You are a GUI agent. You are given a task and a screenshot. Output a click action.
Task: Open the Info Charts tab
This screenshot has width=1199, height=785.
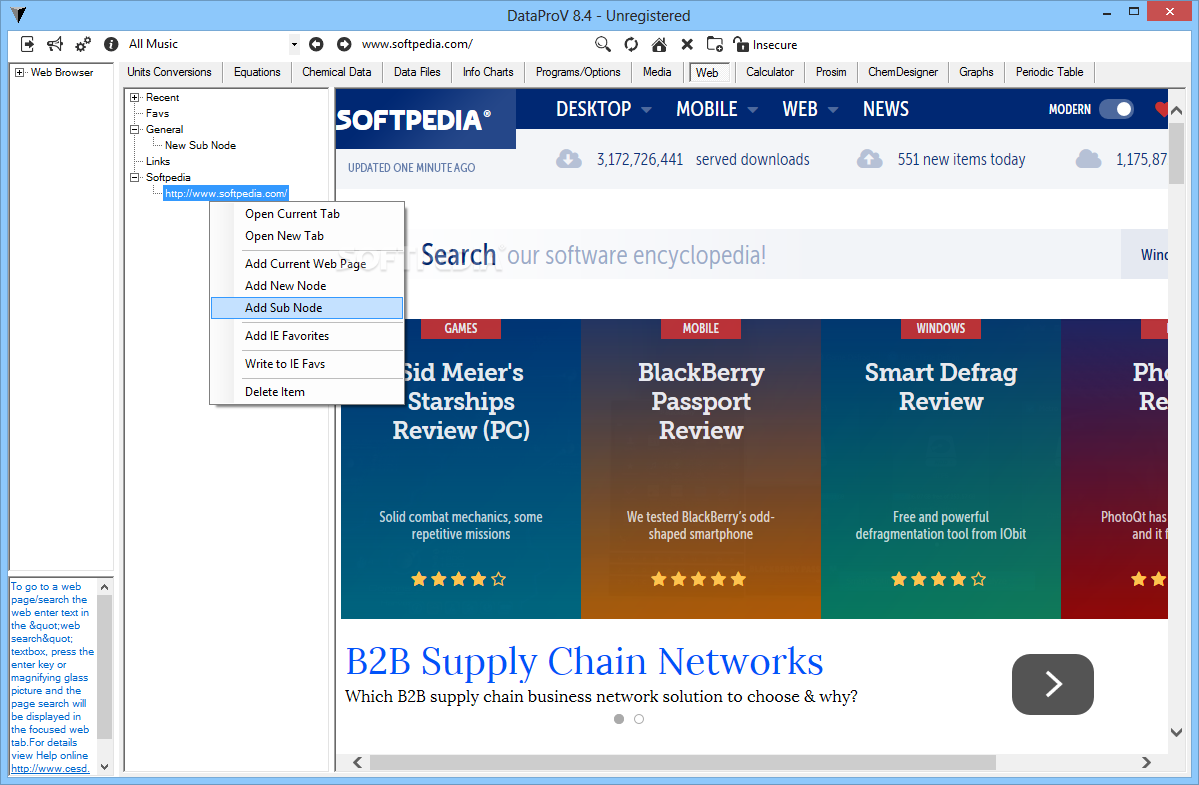tap(488, 72)
